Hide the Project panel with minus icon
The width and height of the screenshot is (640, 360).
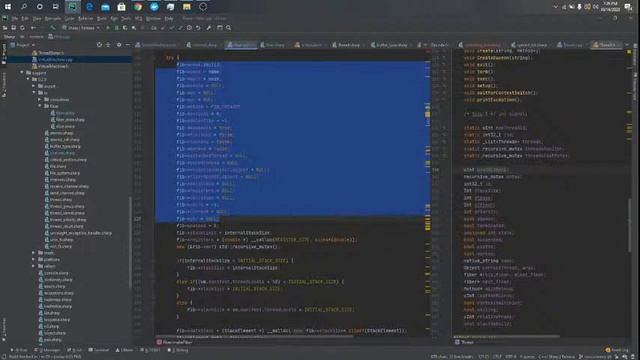(x=128, y=45)
